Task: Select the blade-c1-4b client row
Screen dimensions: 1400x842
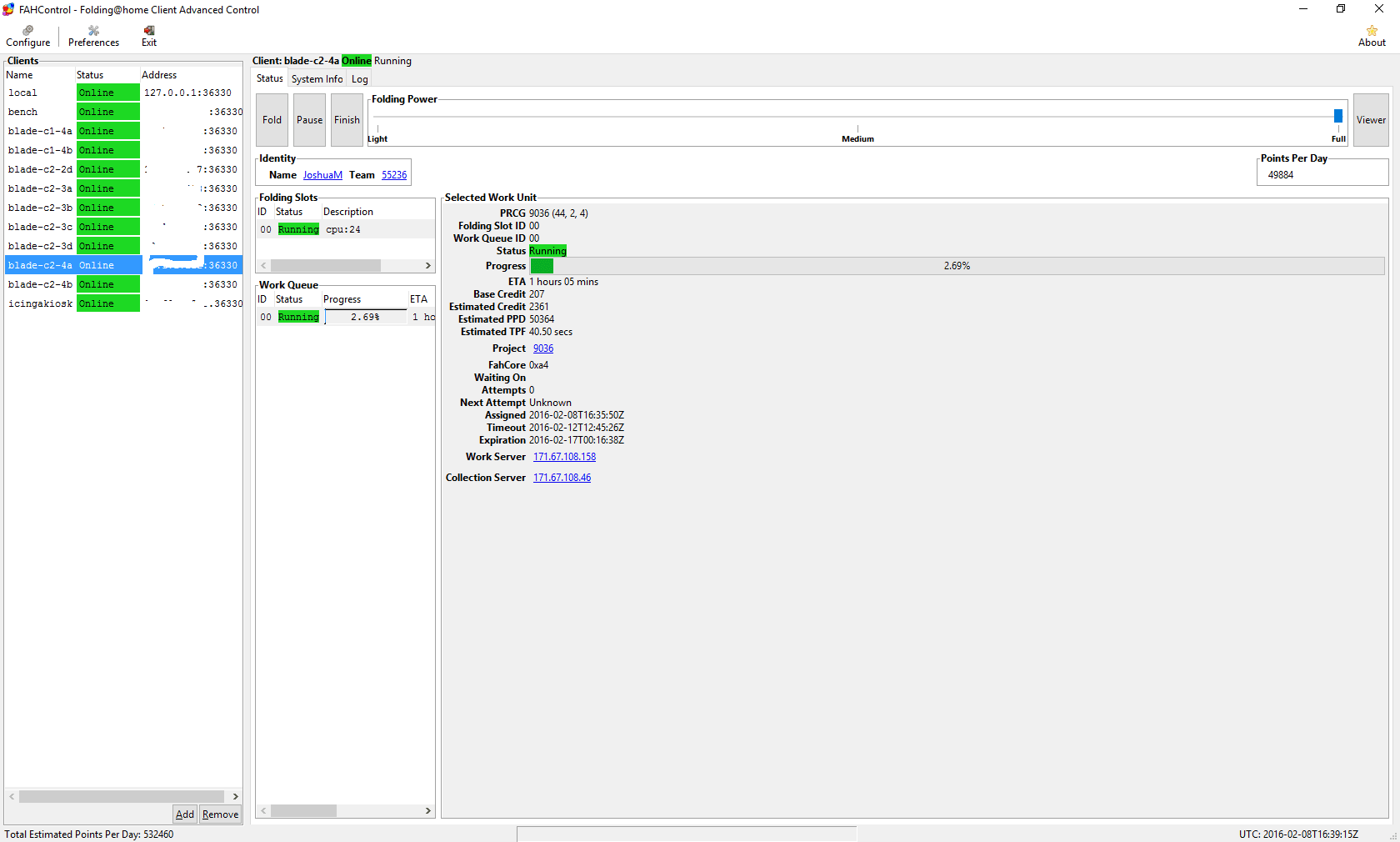Action: coord(123,150)
